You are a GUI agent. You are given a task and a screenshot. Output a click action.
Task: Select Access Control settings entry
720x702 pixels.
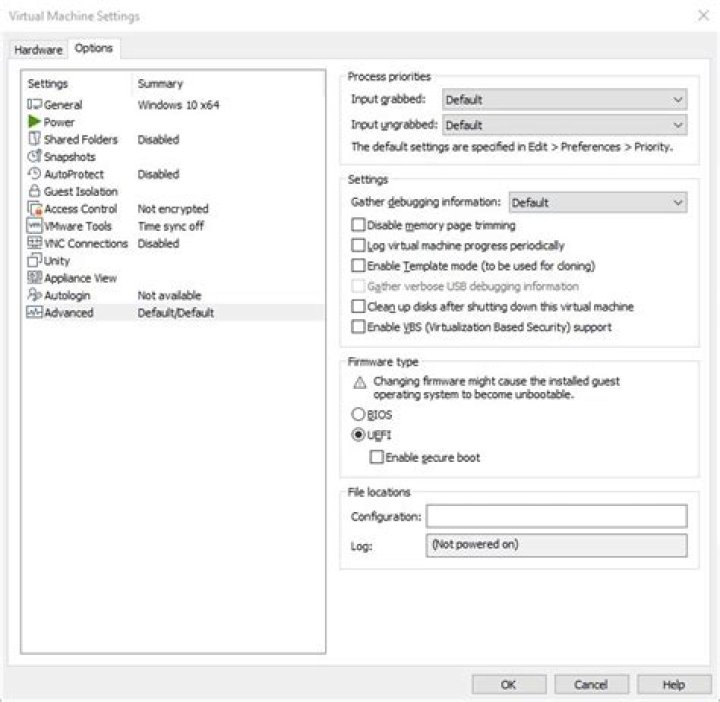(x=81, y=208)
